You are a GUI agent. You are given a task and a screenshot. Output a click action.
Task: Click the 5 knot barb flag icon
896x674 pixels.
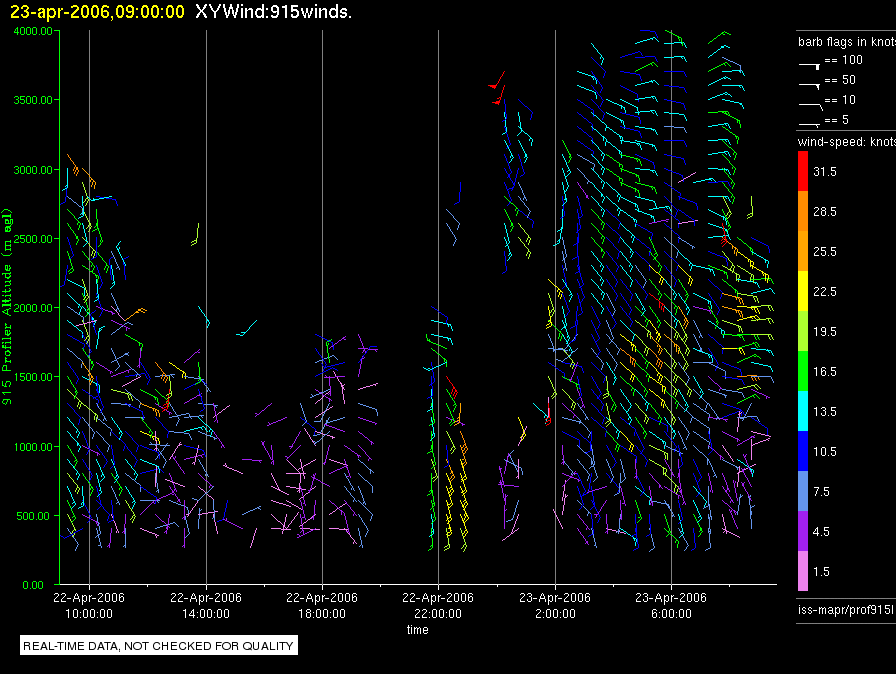(809, 122)
